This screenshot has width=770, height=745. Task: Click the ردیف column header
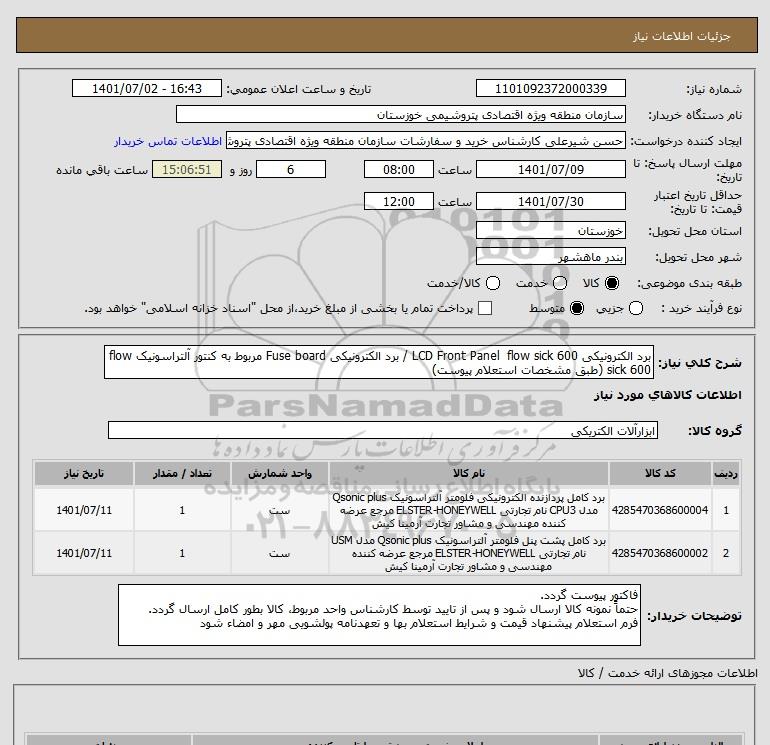click(725, 473)
